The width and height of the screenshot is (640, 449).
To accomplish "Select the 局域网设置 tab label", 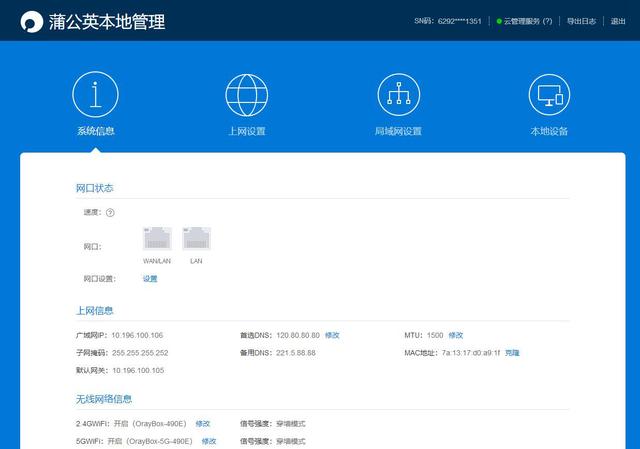I will (x=398, y=132).
